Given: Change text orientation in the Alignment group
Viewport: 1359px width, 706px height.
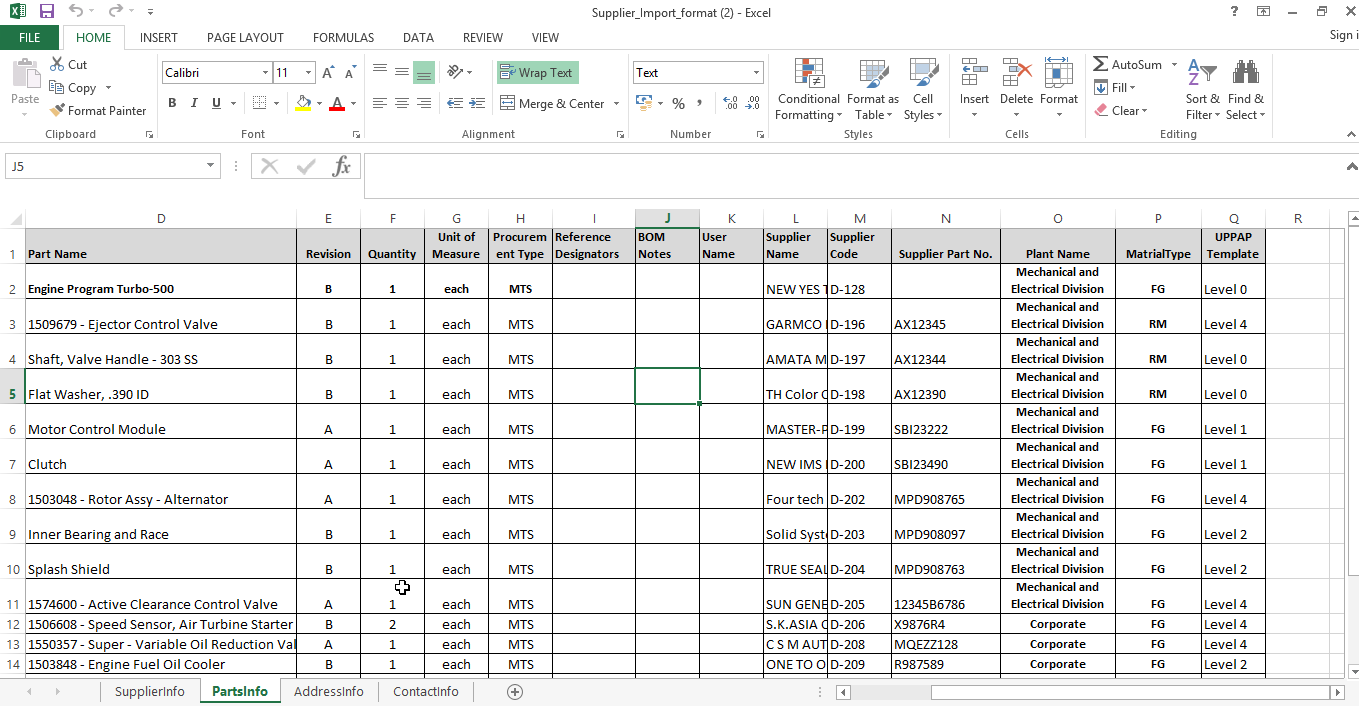Looking at the screenshot, I should click(455, 72).
